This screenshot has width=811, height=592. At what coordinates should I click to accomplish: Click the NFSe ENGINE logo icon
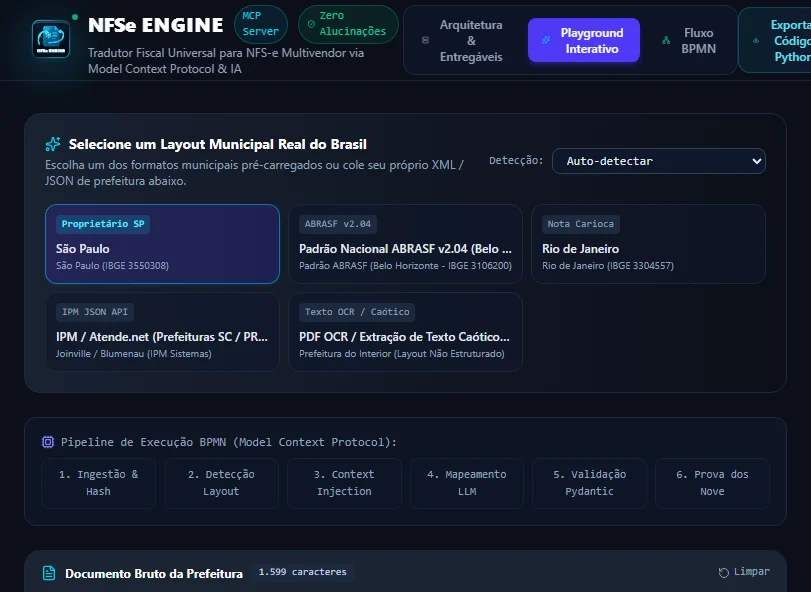click(51, 39)
